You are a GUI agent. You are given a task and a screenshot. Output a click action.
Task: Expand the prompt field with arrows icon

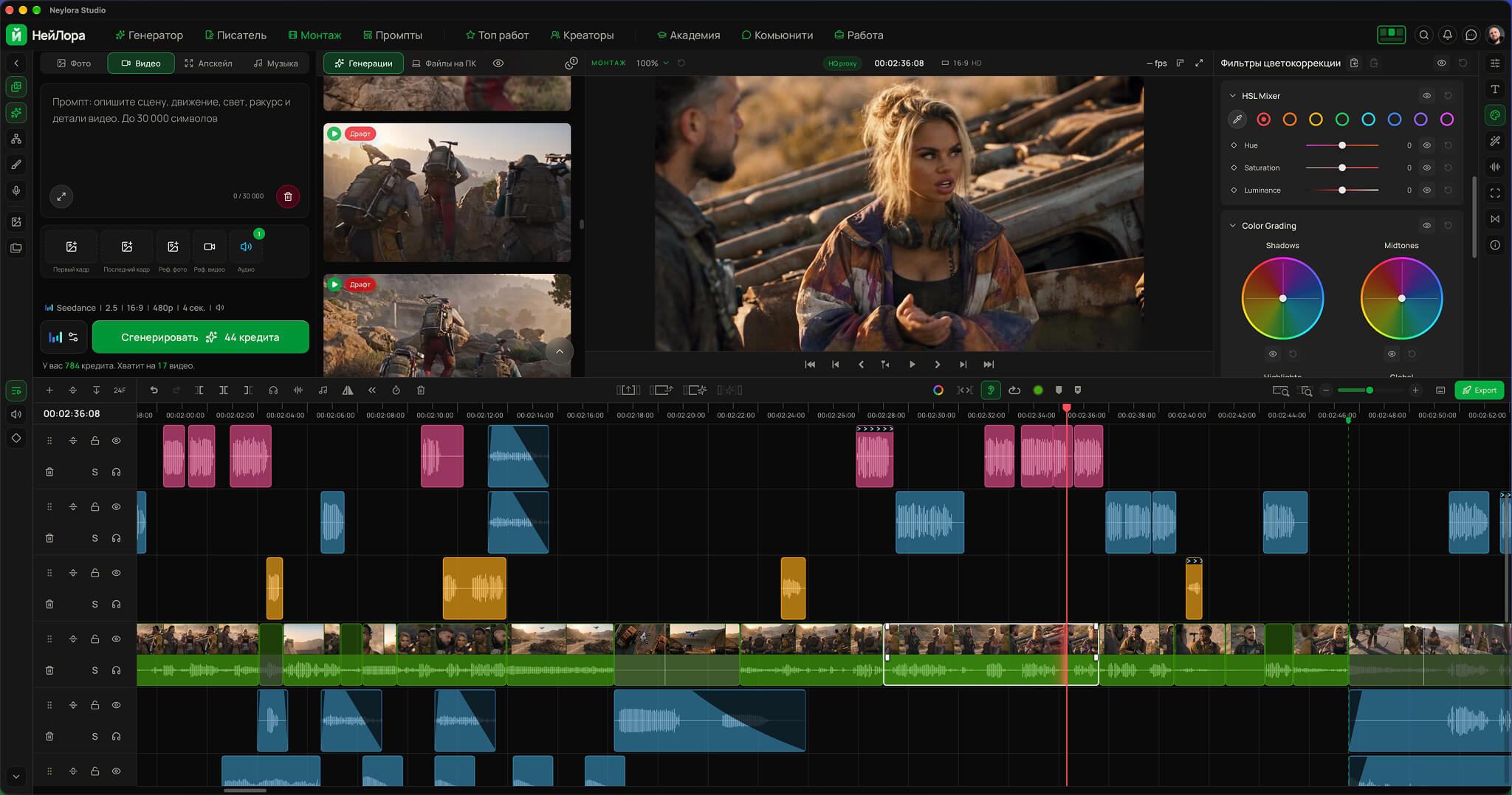(61, 196)
